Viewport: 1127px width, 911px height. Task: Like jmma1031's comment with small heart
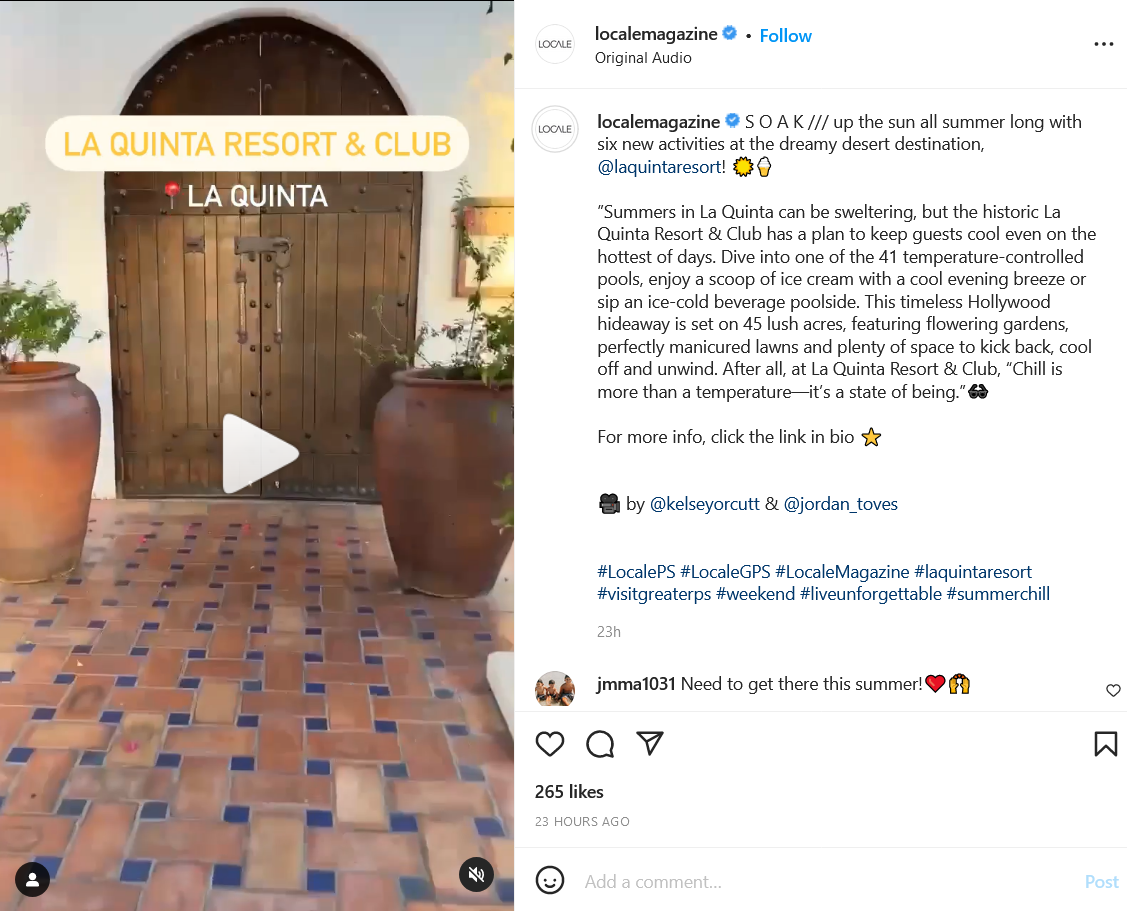[1113, 690]
